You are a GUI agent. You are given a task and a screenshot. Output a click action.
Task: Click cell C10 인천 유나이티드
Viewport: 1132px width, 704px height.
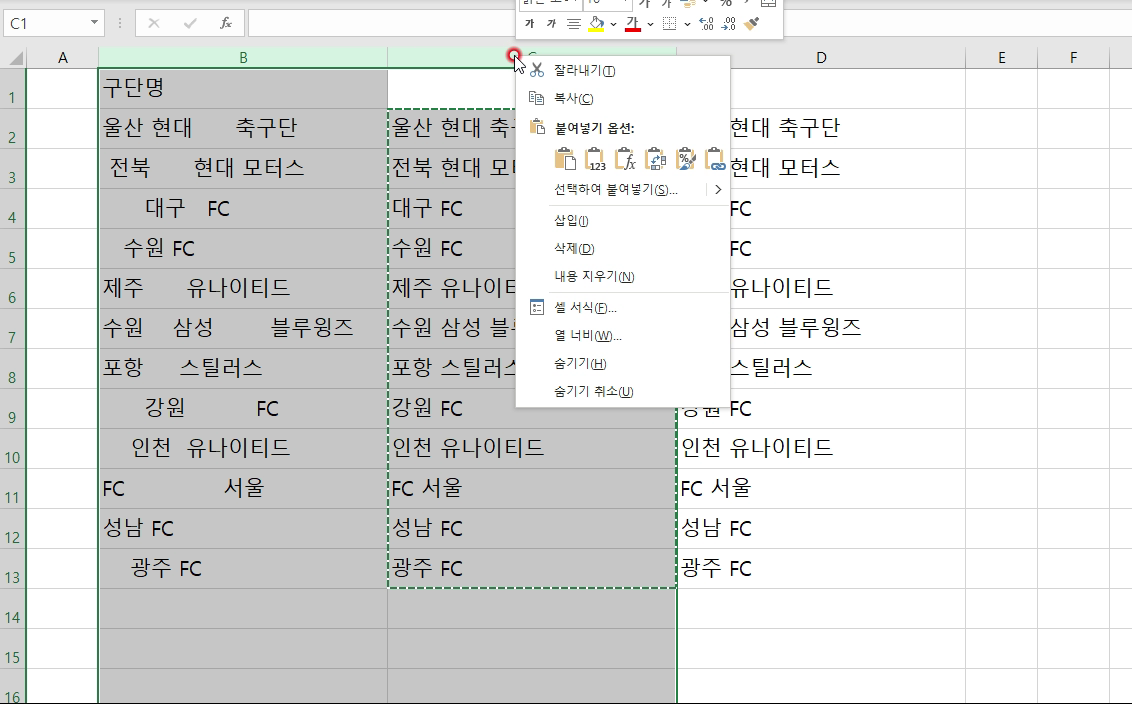click(x=532, y=449)
